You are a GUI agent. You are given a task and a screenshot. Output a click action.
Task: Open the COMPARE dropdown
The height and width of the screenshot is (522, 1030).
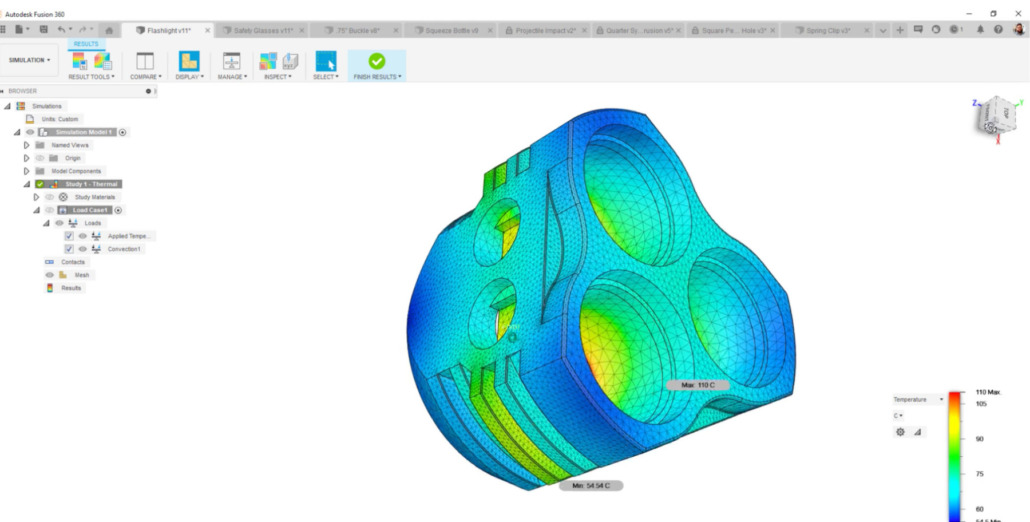pyautogui.click(x=145, y=77)
